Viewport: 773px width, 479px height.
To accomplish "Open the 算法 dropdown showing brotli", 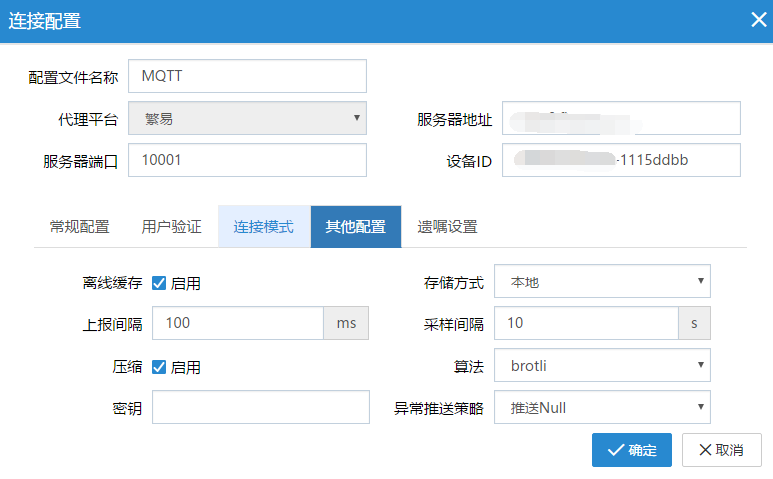I will tap(602, 366).
